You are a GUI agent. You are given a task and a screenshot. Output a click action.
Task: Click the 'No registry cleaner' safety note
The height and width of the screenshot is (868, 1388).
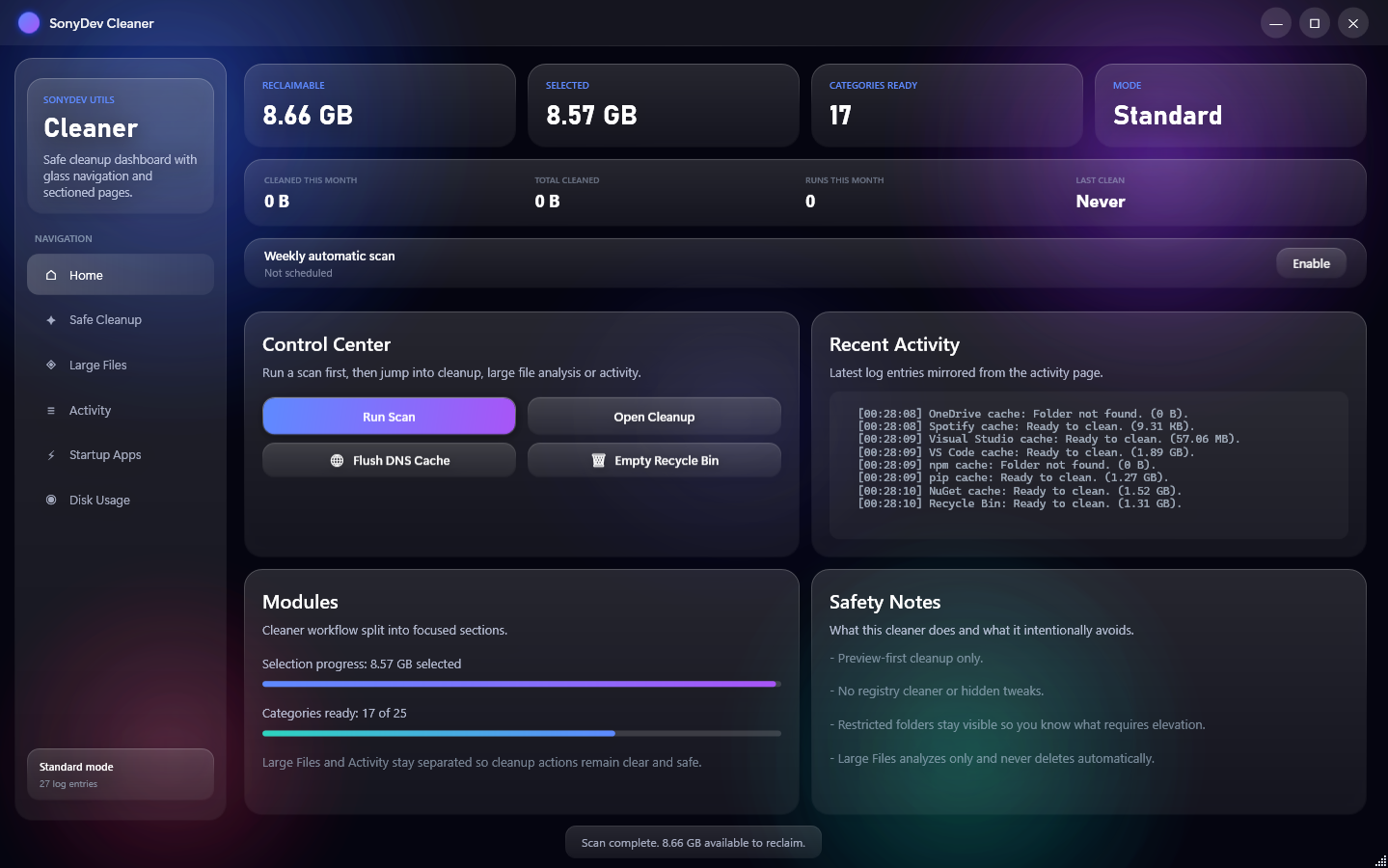tap(937, 692)
